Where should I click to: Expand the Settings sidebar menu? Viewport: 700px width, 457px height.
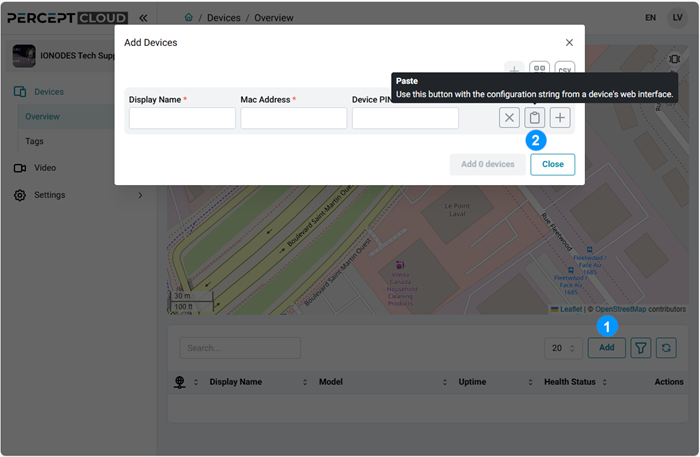tap(140, 195)
